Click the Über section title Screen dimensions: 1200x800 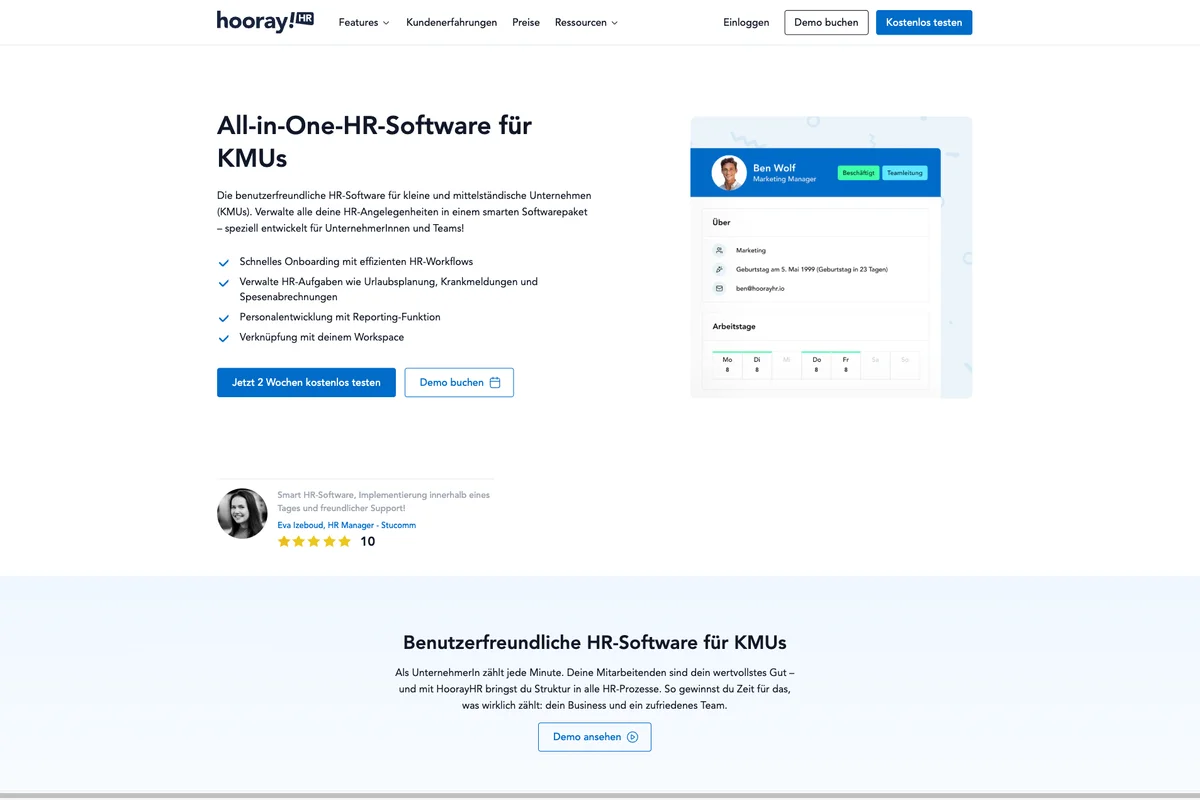pos(721,222)
